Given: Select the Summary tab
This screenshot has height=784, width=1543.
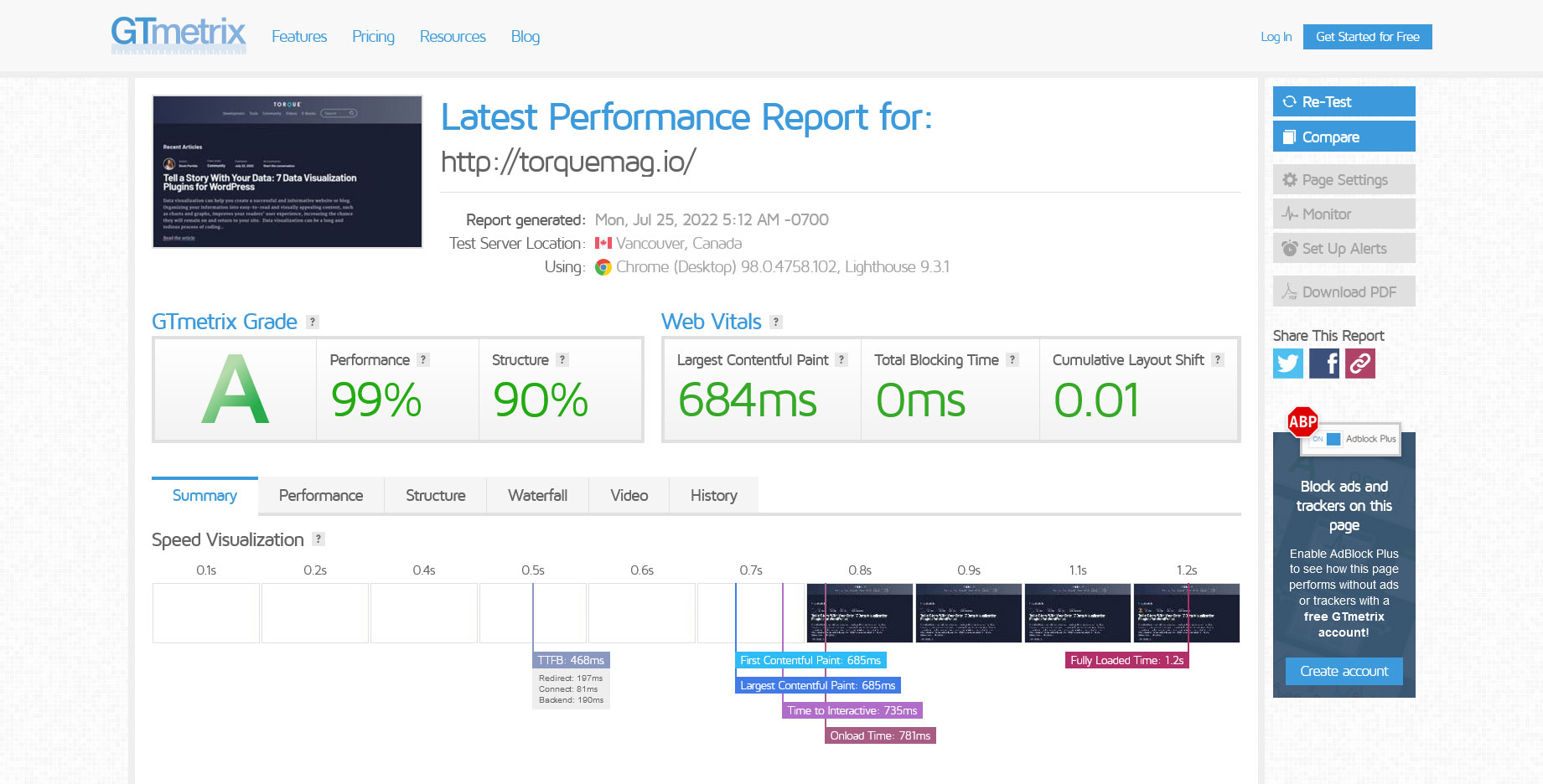Looking at the screenshot, I should (x=205, y=495).
